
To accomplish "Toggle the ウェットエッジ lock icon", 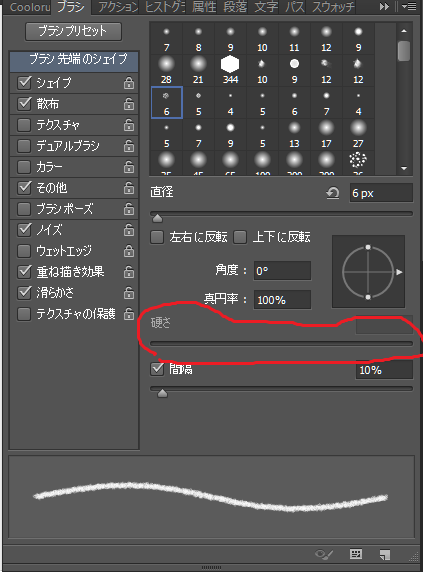I will pos(129,251).
